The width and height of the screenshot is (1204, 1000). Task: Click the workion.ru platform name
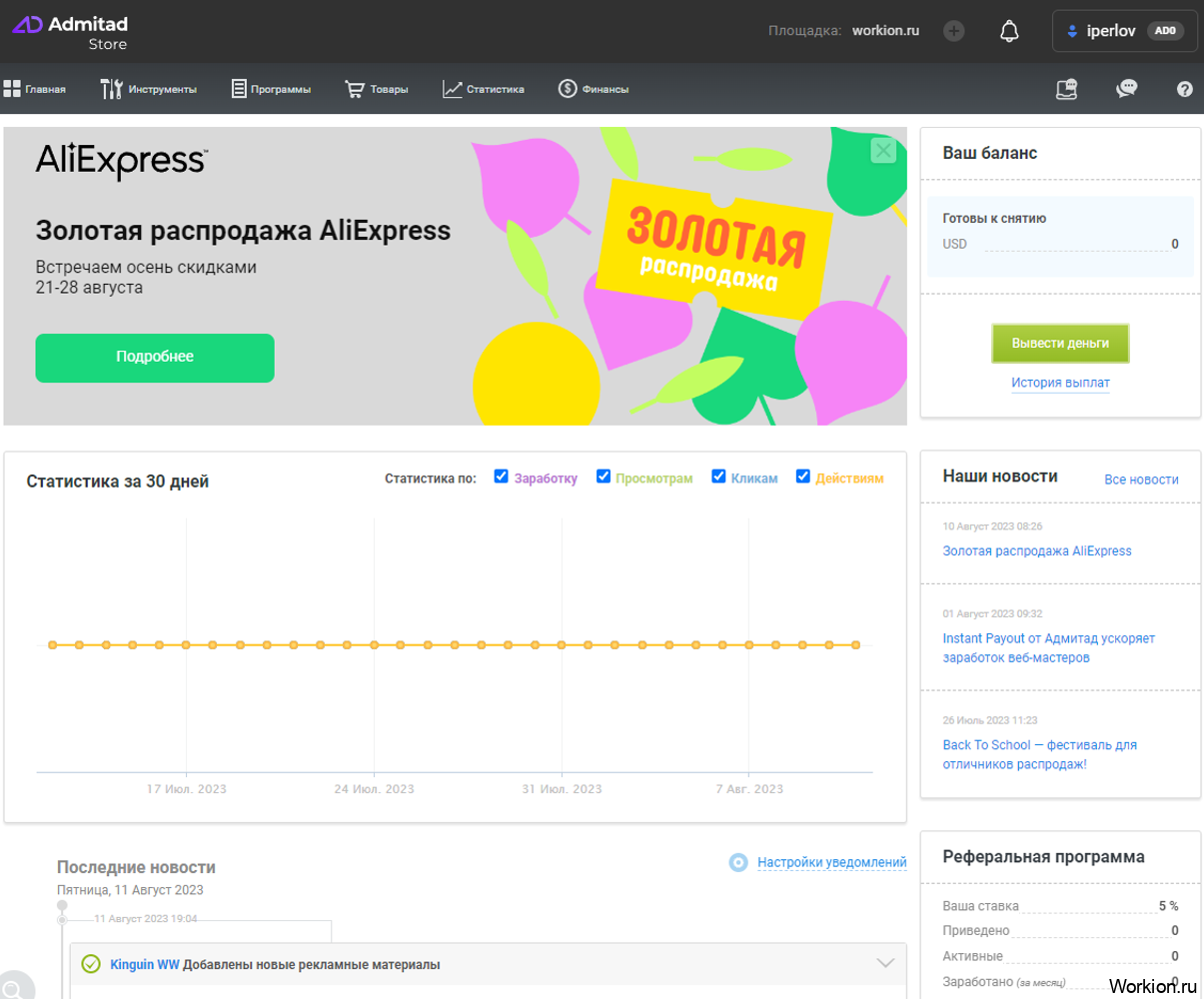pyautogui.click(x=885, y=31)
